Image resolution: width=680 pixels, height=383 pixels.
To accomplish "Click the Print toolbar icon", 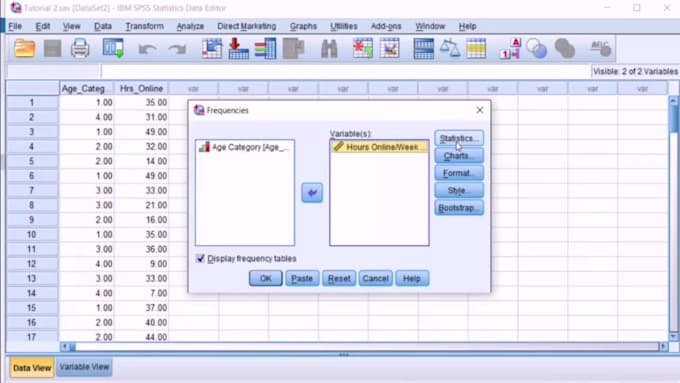I will tap(80, 49).
